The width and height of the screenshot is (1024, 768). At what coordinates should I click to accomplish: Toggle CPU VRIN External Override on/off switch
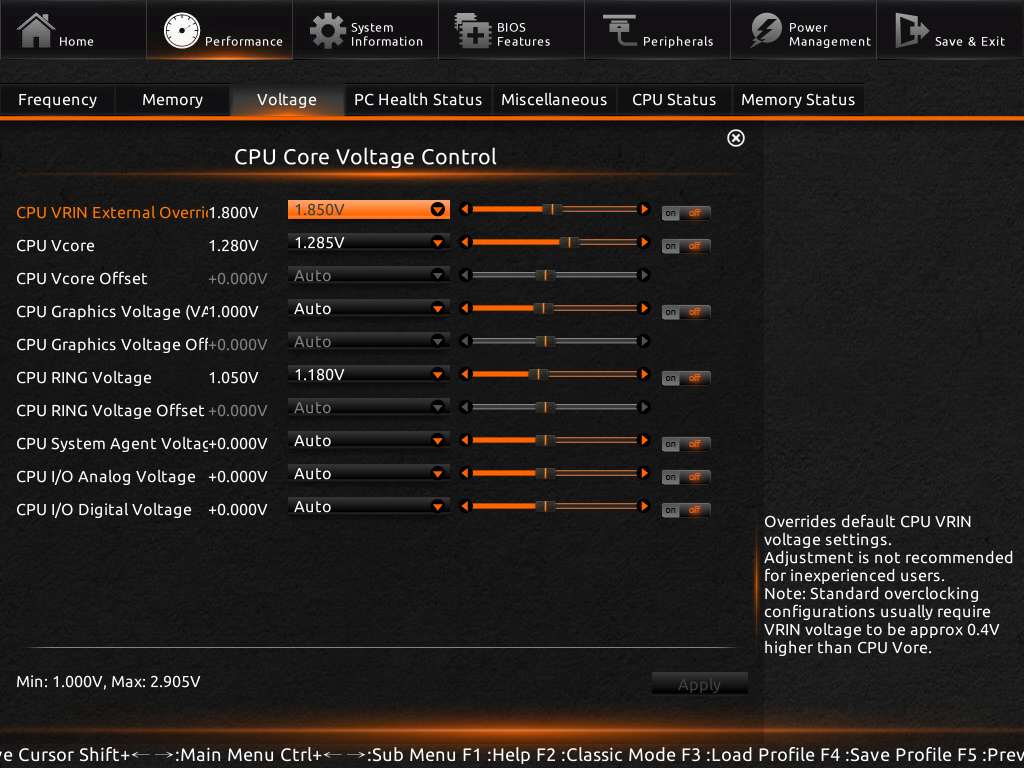coord(686,213)
